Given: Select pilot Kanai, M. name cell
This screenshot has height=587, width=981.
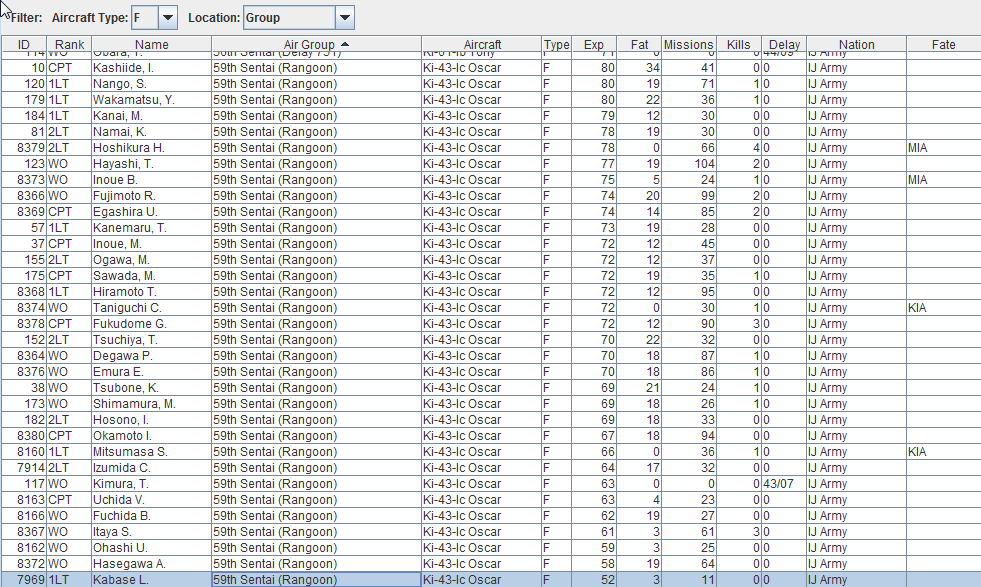Looking at the screenshot, I should 151,116.
